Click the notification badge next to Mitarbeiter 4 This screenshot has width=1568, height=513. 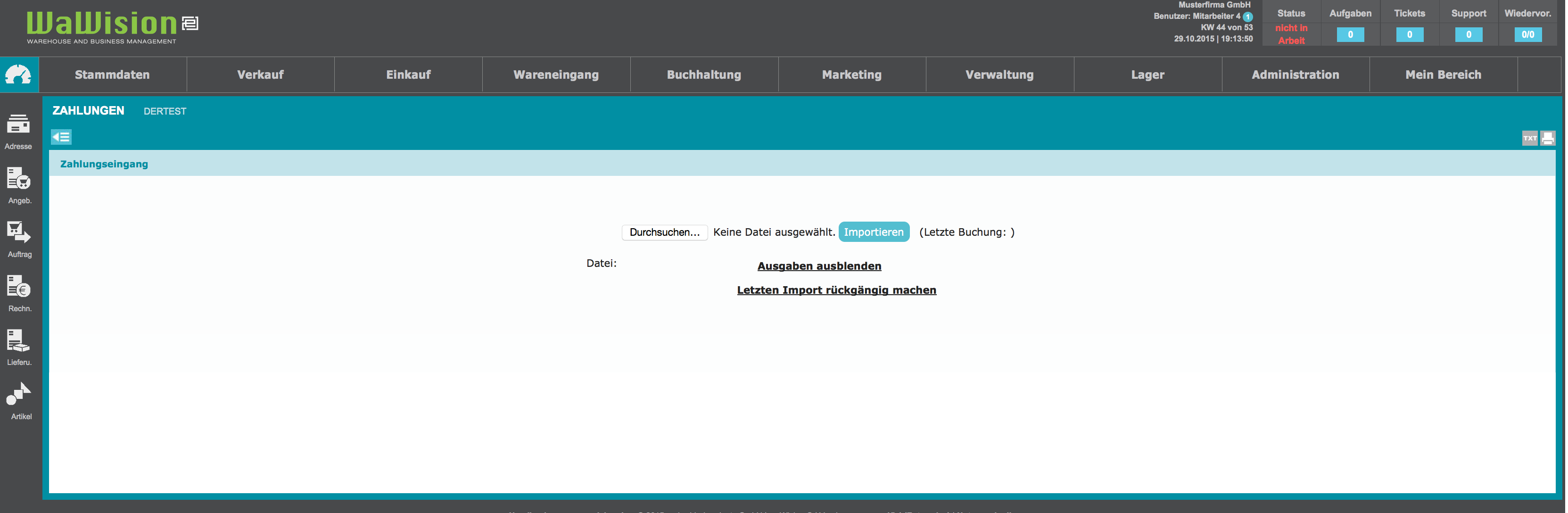pos(1247,17)
